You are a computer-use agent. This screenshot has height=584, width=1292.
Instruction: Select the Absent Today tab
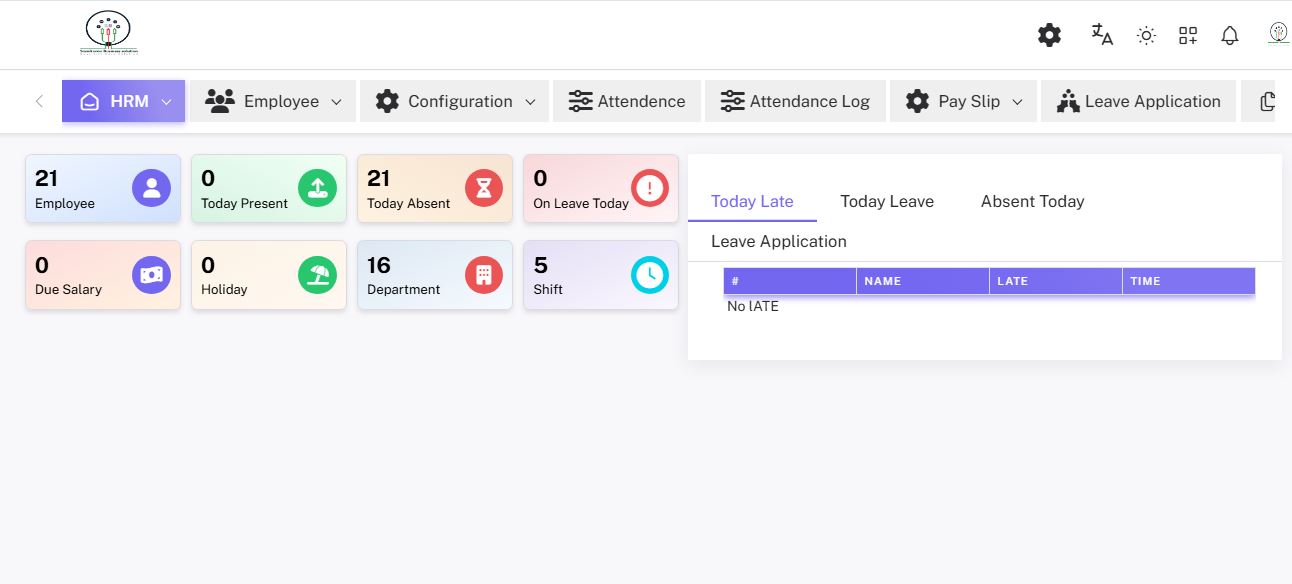point(1032,201)
